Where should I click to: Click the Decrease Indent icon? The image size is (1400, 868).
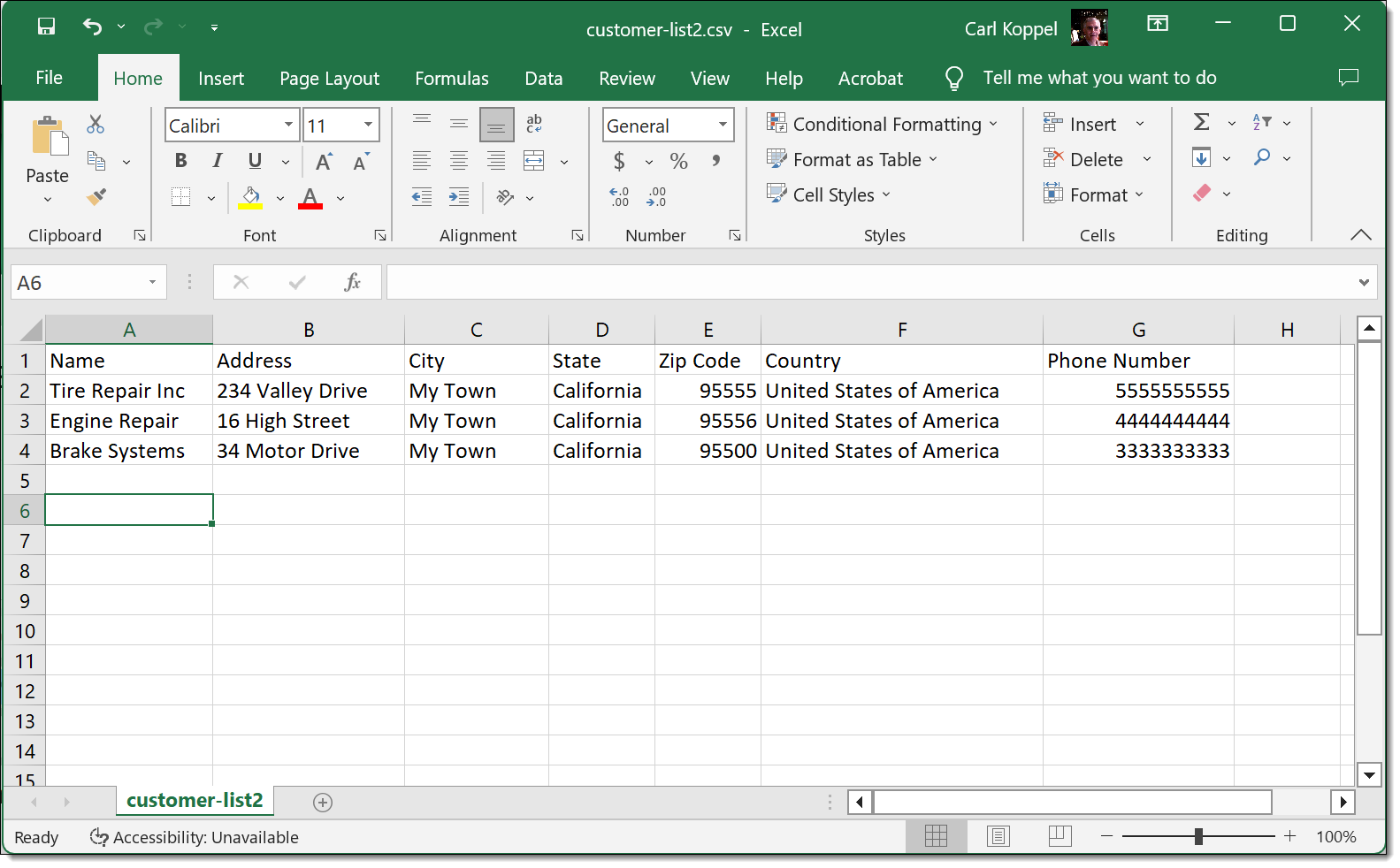422,196
